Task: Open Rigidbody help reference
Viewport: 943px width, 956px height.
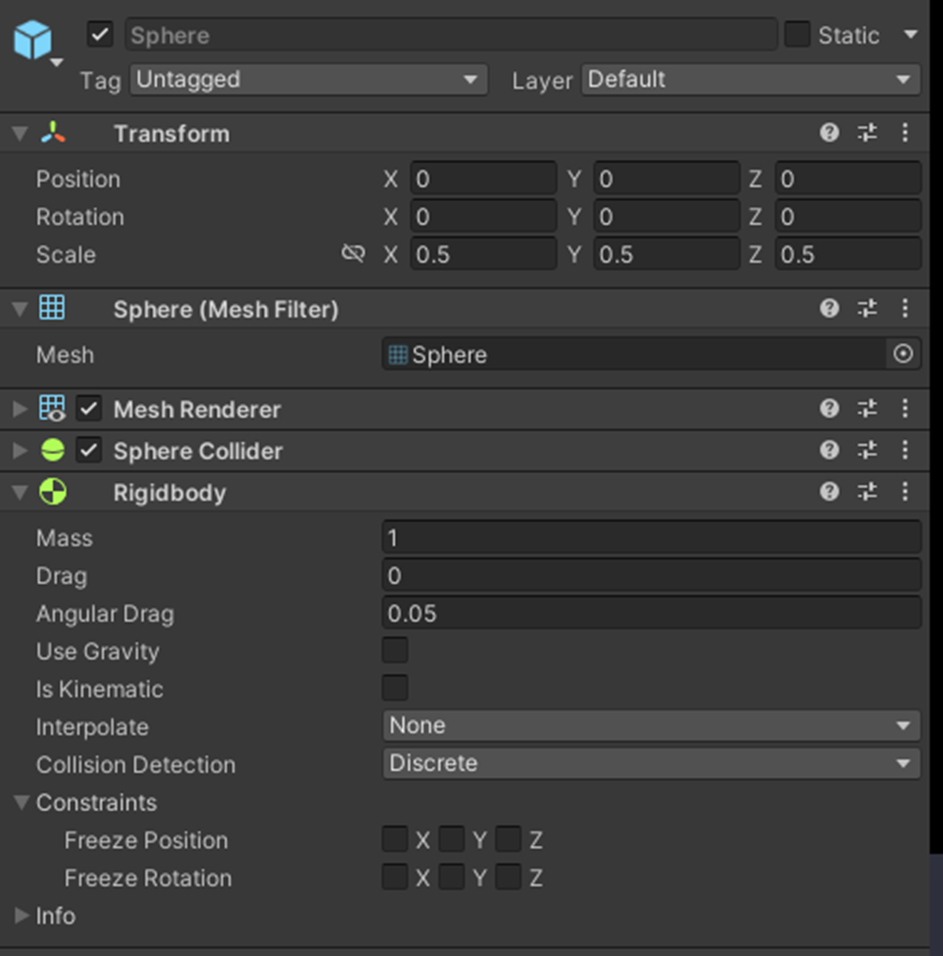Action: (829, 491)
